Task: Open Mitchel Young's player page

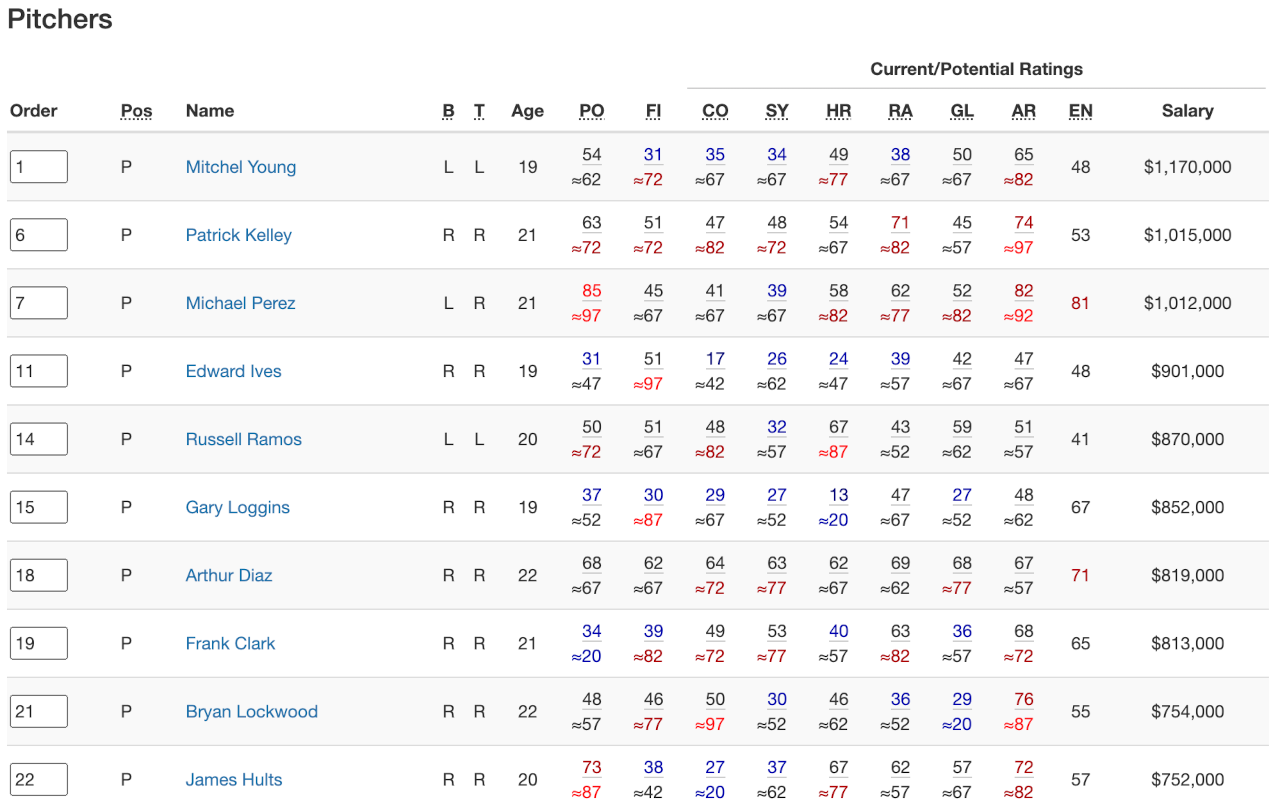Action: click(240, 167)
